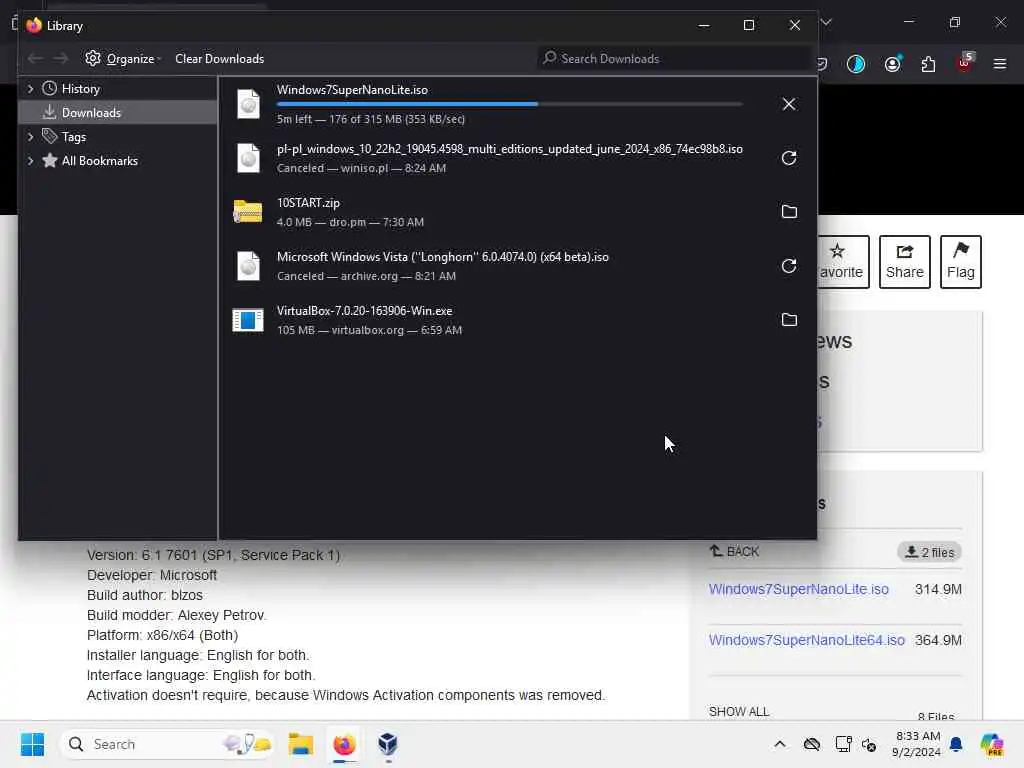Click the 10START.zip archive icon
The image size is (1024, 768).
point(248,212)
